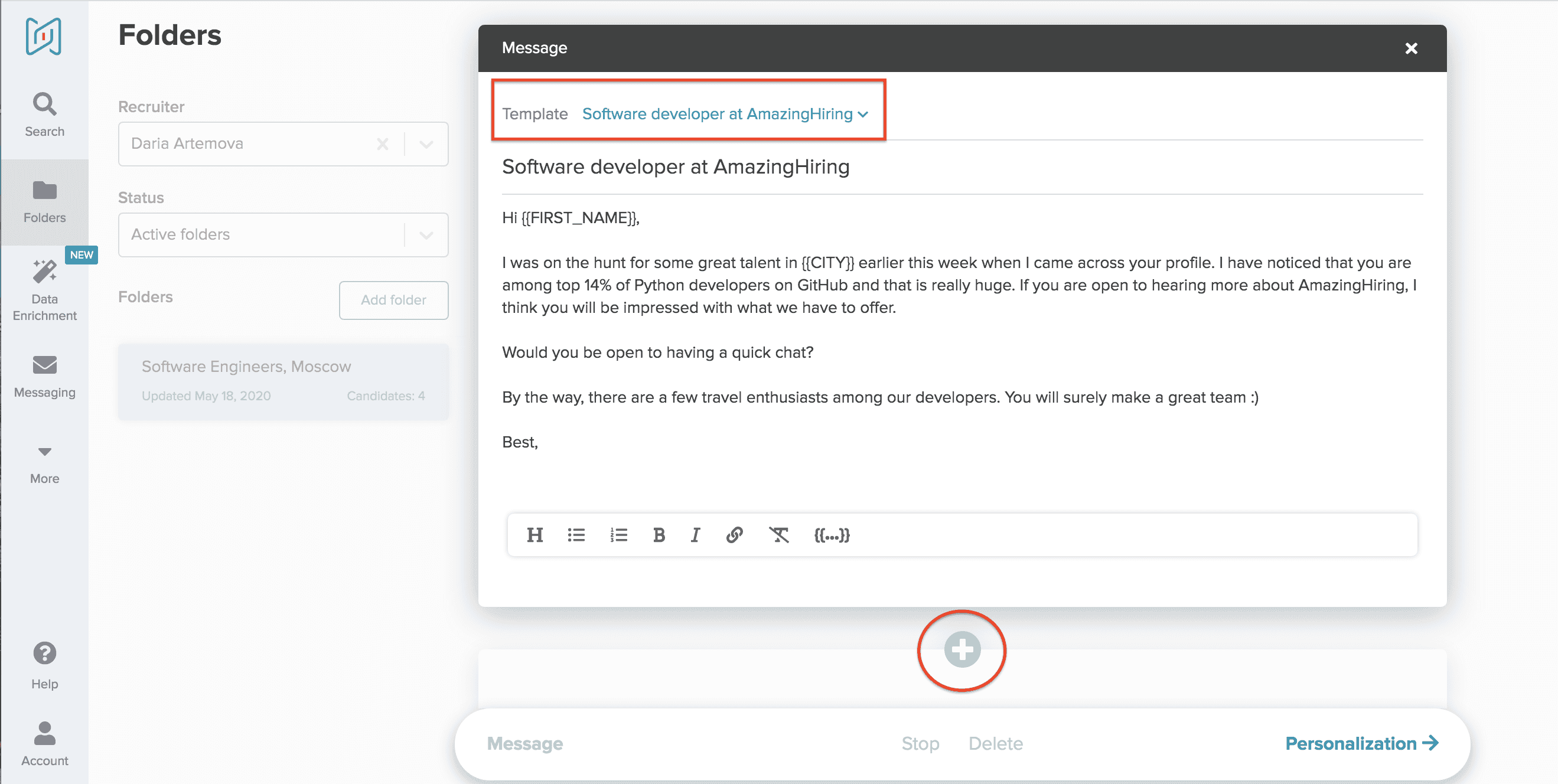
Task: Open the Recruiter dropdown arrow
Action: (426, 145)
